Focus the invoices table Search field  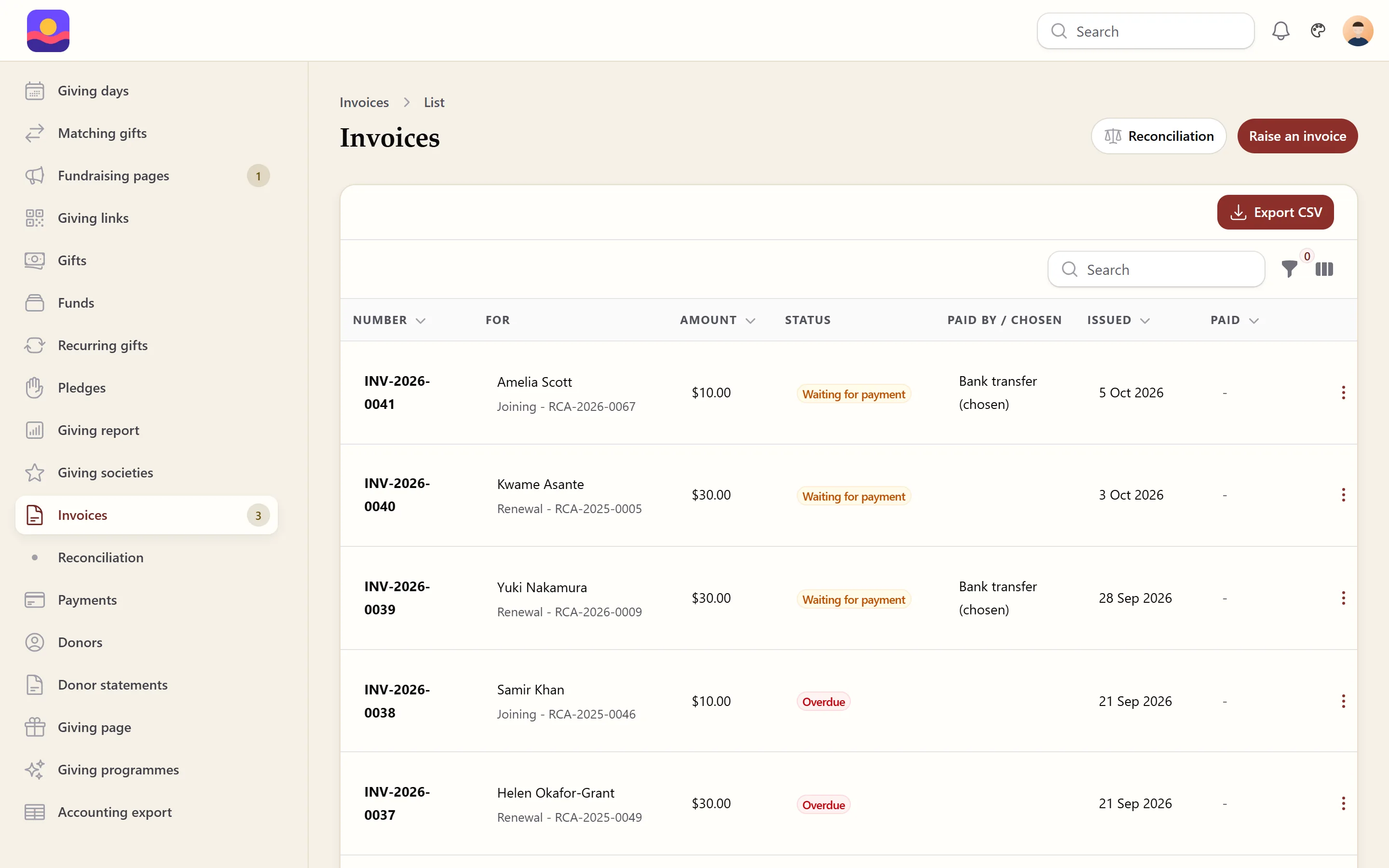pyautogui.click(x=1156, y=269)
